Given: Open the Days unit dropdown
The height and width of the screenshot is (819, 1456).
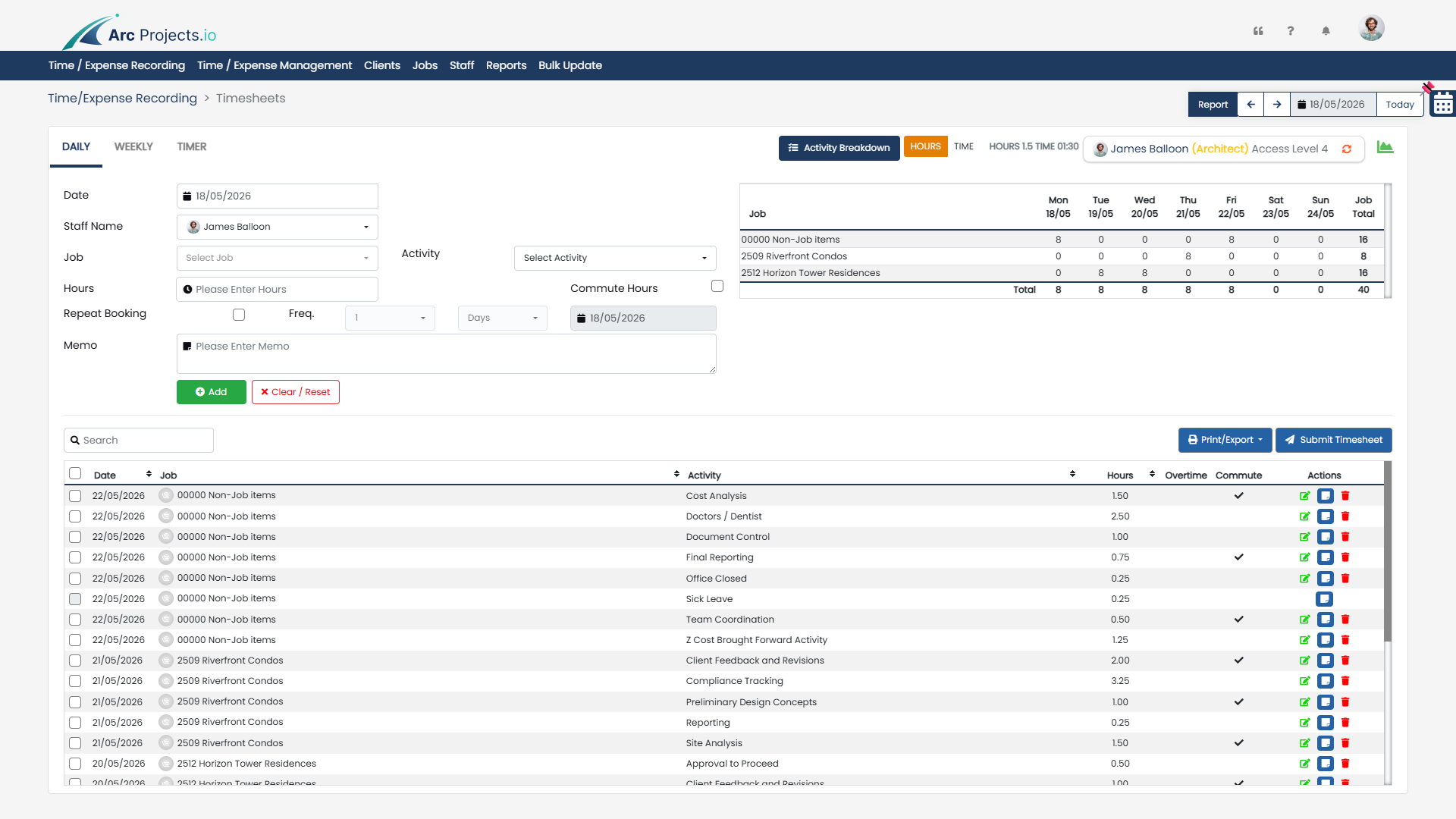Looking at the screenshot, I should pos(502,318).
